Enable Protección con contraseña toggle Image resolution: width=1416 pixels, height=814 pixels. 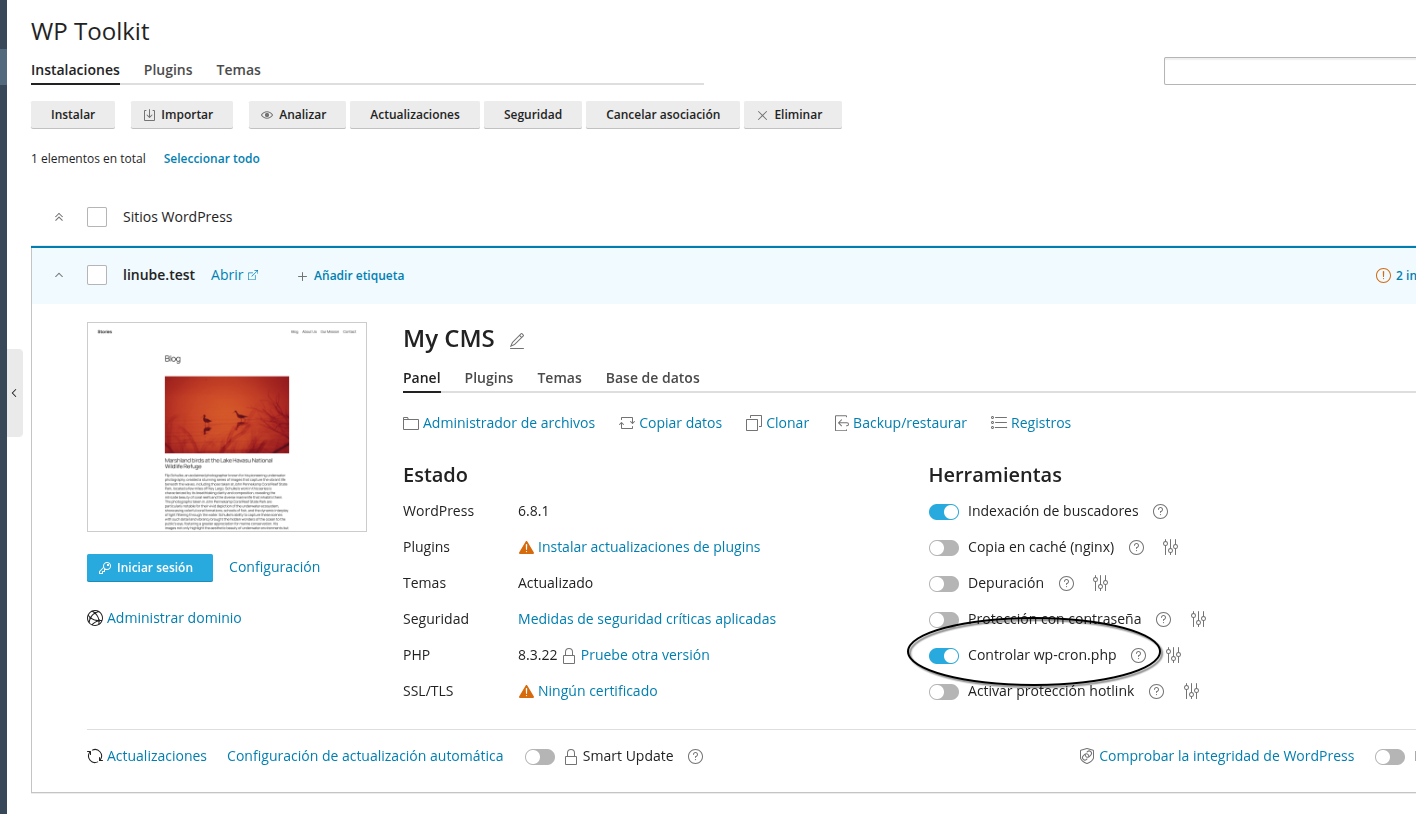pos(944,620)
